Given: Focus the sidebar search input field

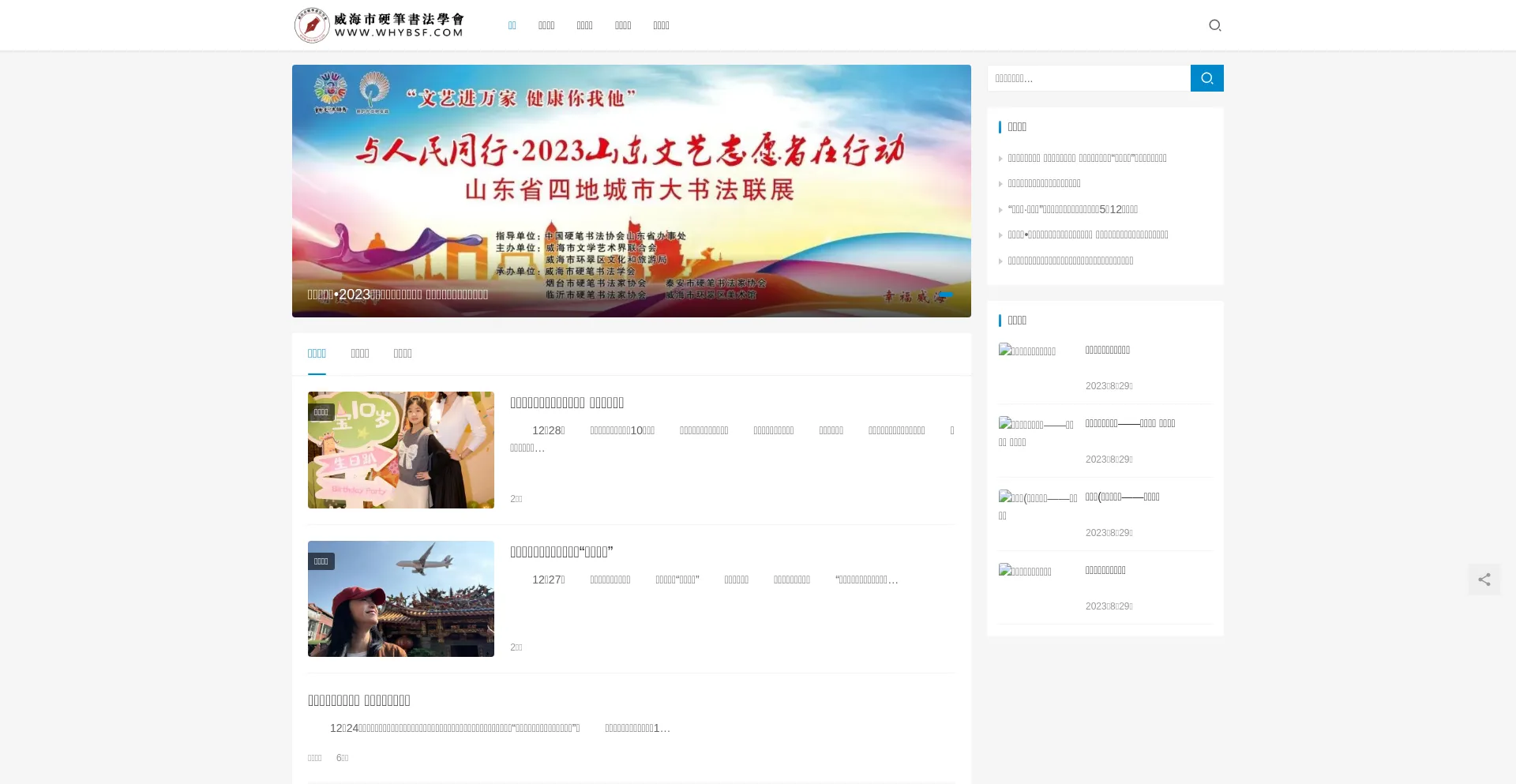Looking at the screenshot, I should [x=1088, y=78].
